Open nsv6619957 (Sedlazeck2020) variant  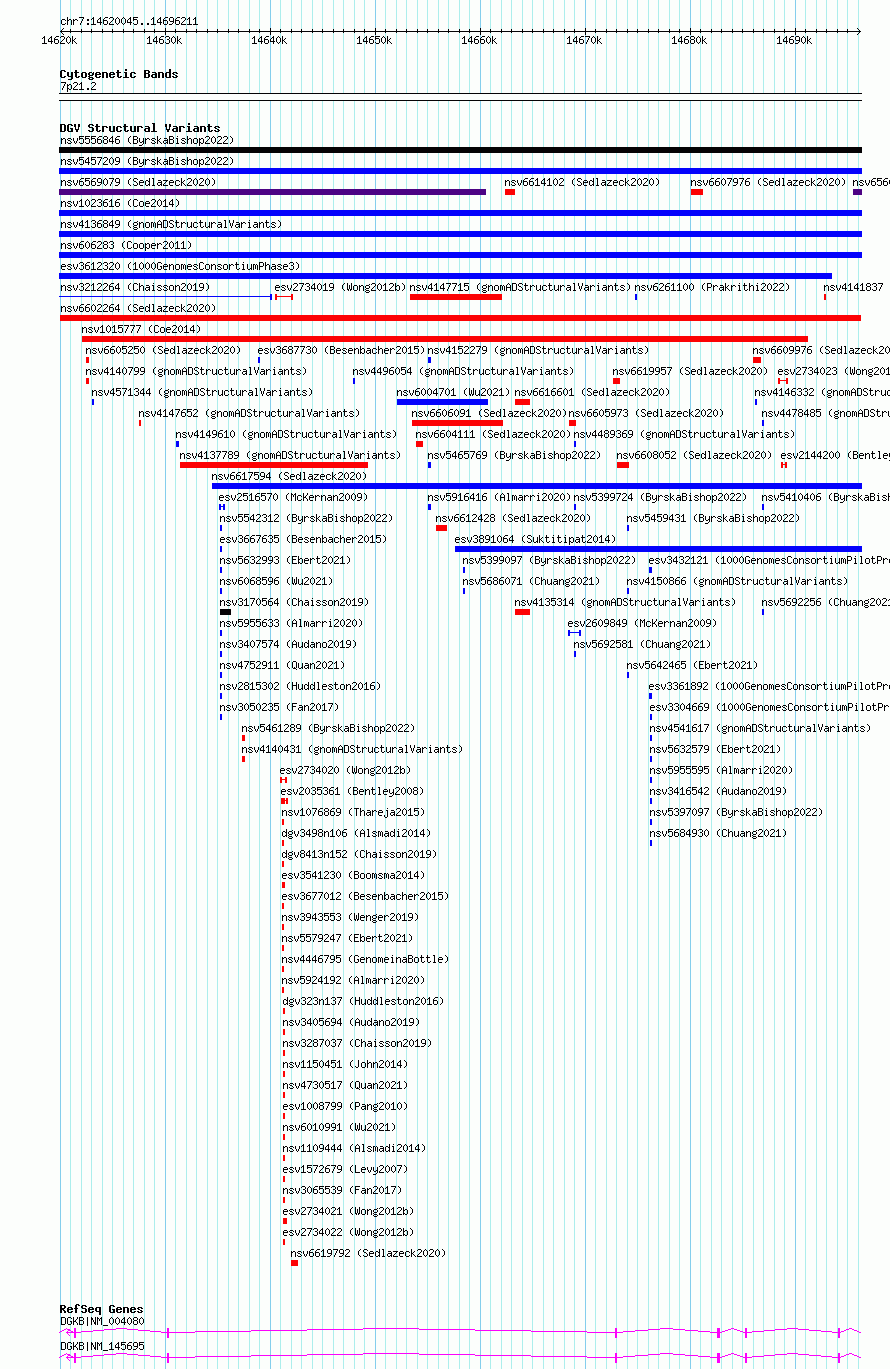(691, 371)
